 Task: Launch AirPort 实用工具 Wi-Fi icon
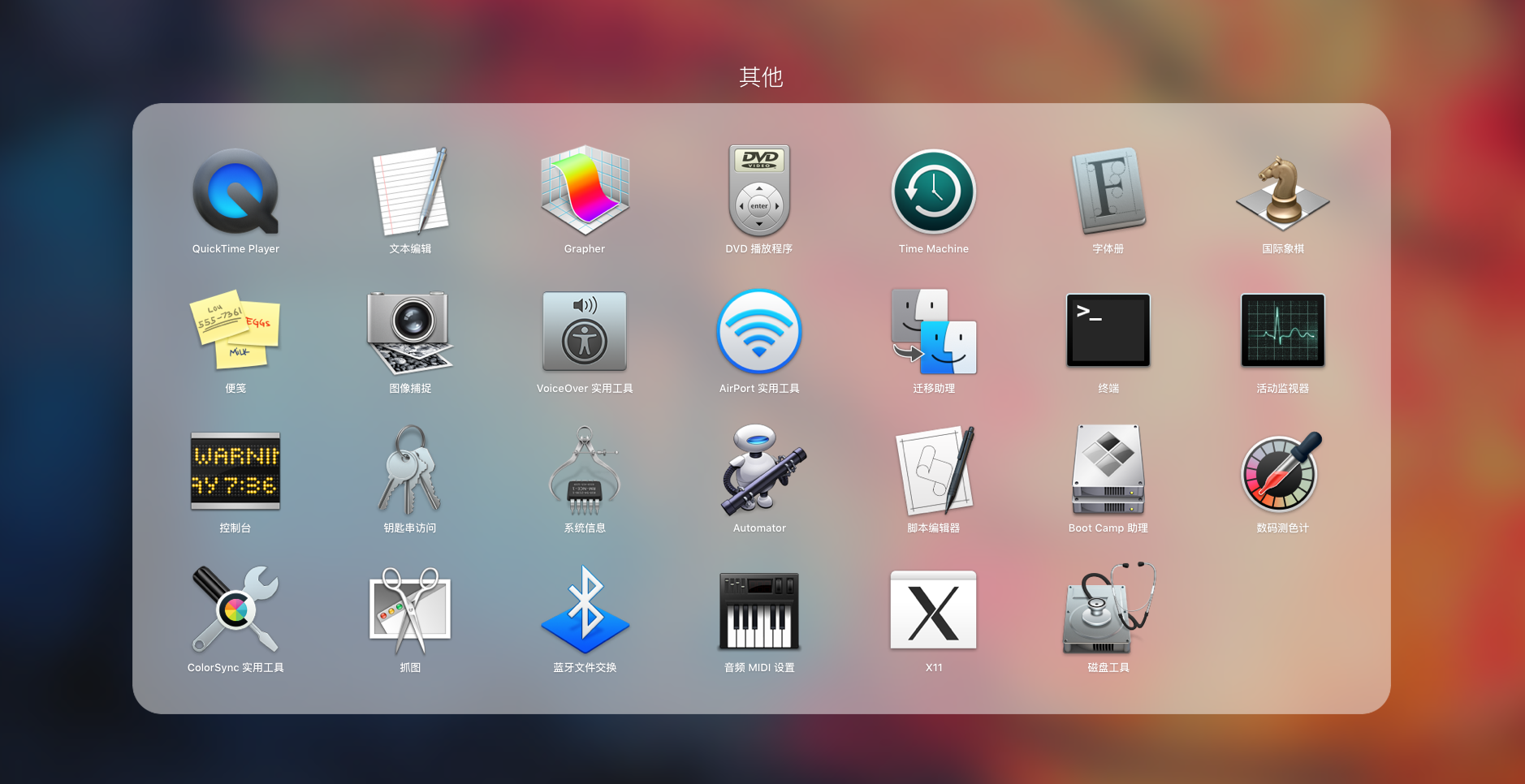point(759,331)
